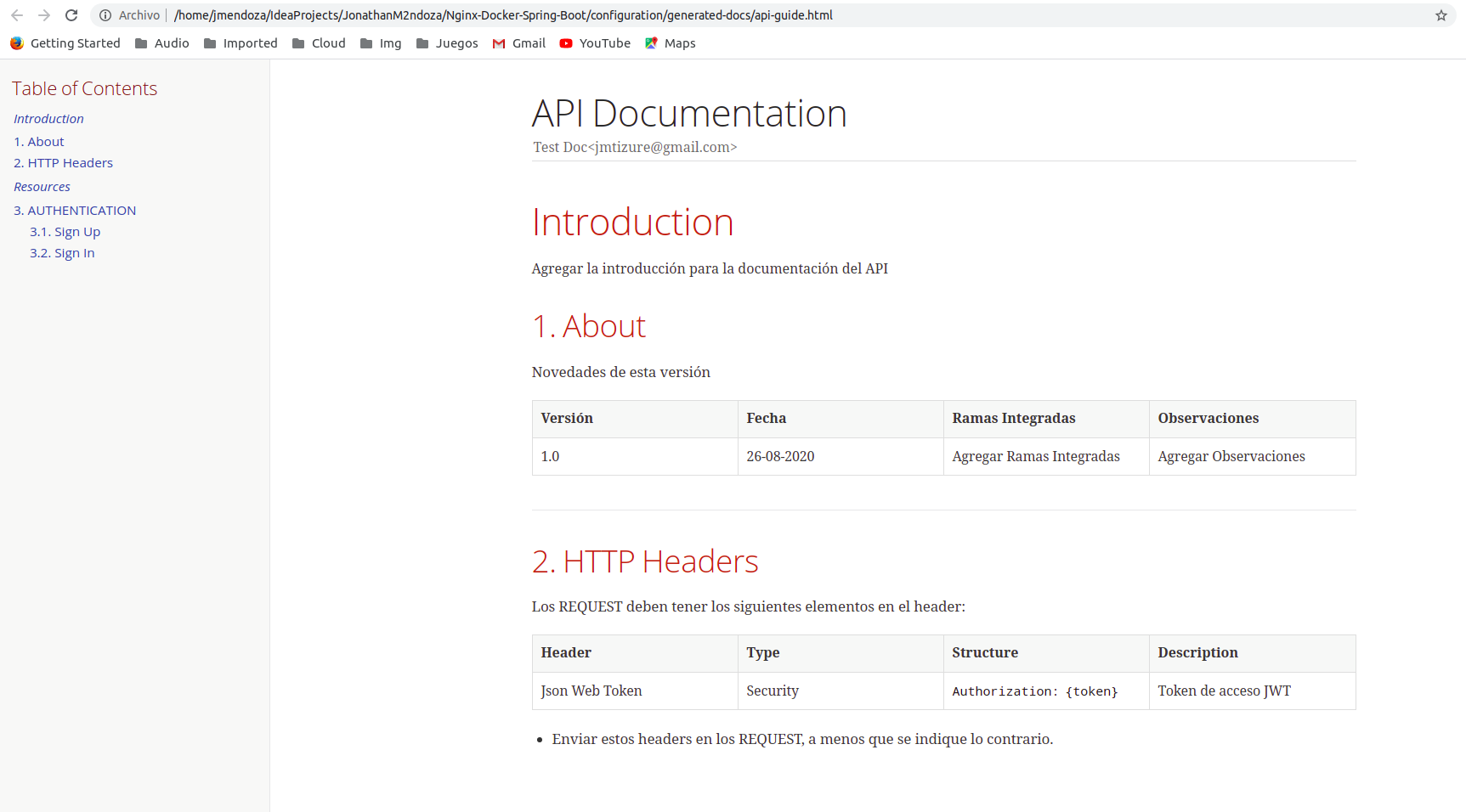
Task: Click the Header column header
Action: [635, 653]
